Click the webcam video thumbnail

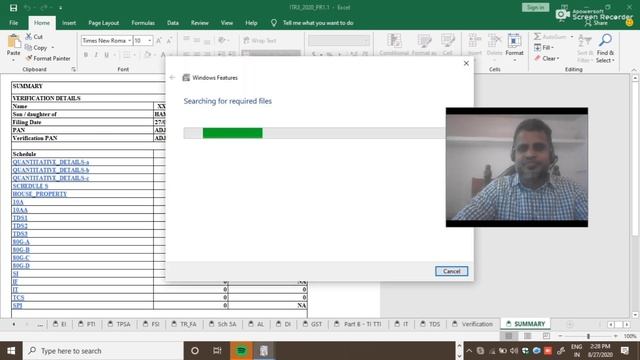click(517, 167)
